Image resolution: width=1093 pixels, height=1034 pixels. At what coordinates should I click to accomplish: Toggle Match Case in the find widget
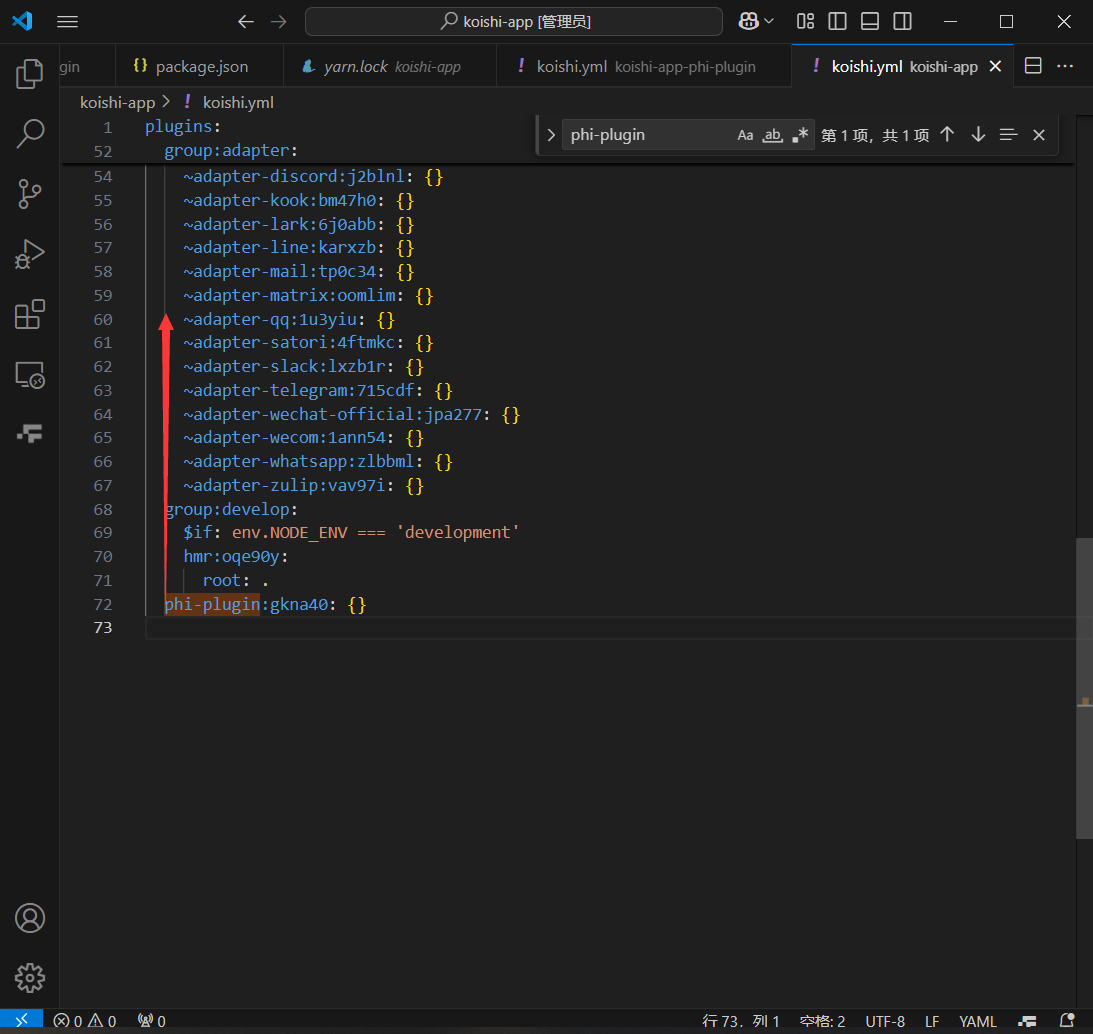(745, 133)
